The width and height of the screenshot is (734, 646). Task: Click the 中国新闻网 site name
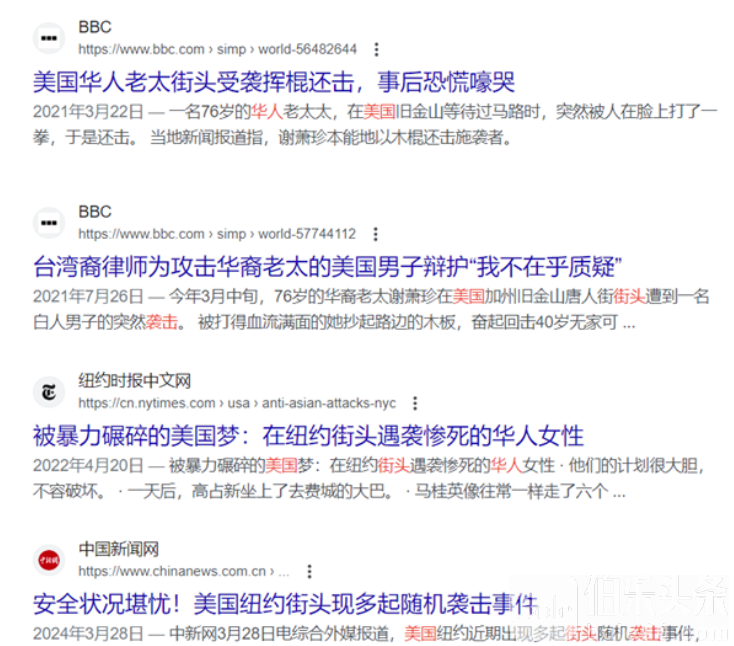[119, 549]
